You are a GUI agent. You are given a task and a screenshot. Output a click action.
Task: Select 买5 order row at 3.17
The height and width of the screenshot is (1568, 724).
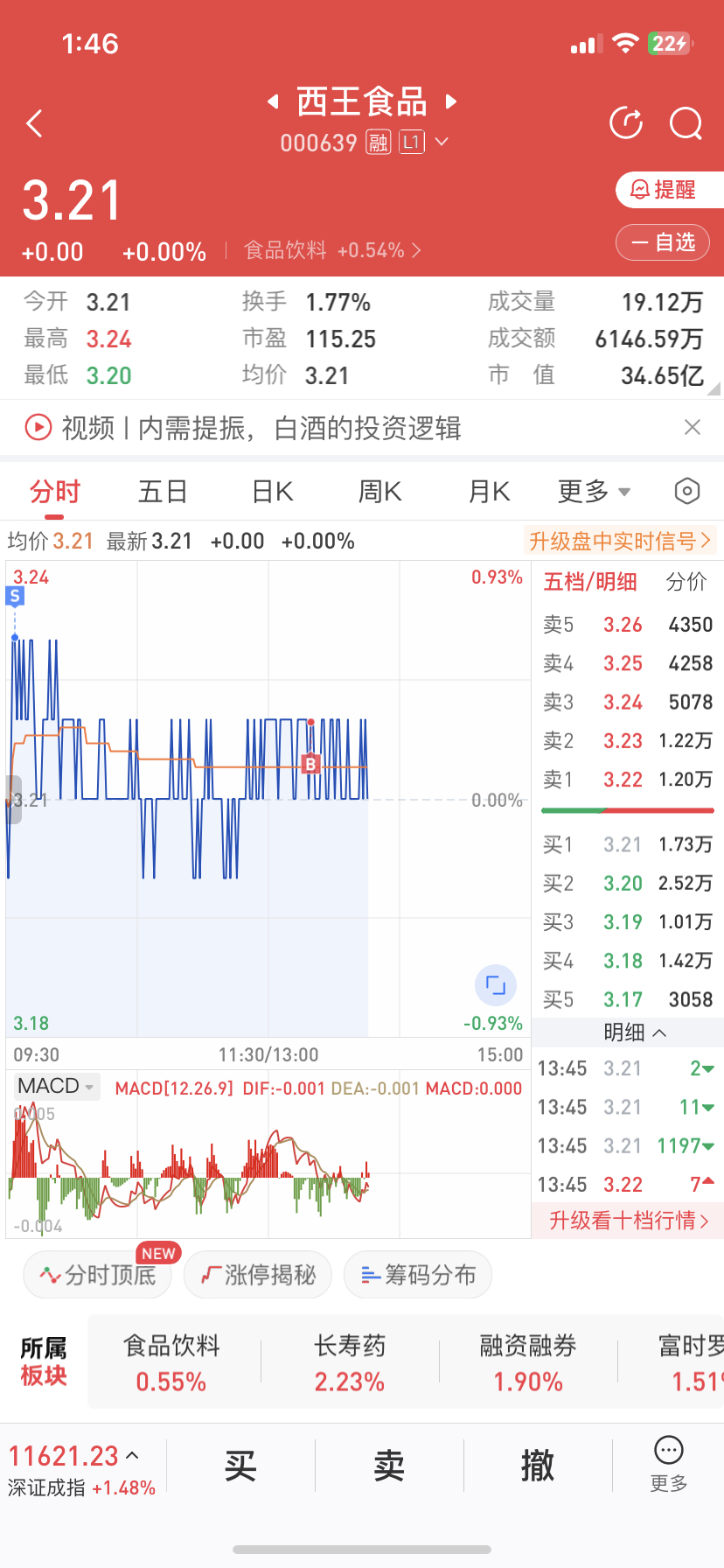coord(628,999)
